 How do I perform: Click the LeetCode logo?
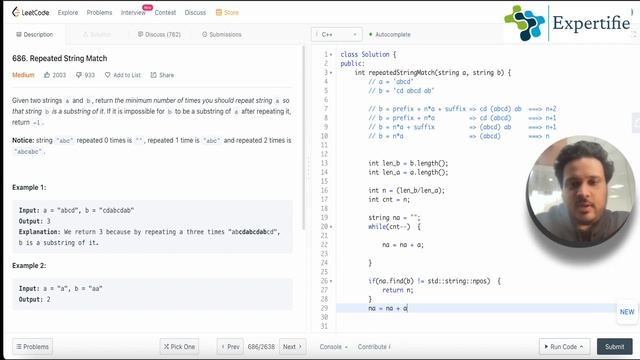[31, 12]
